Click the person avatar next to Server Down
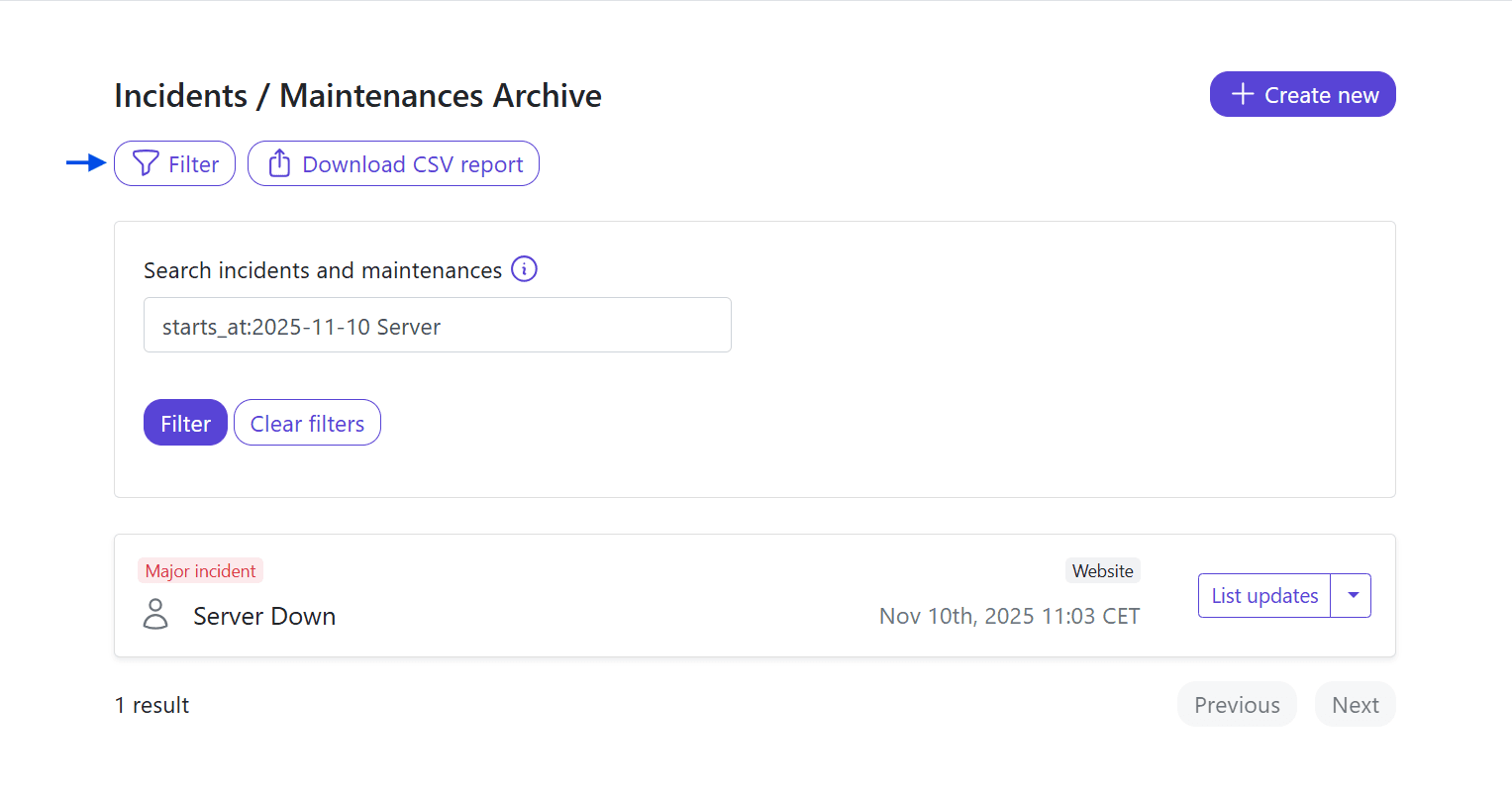This screenshot has width=1512, height=799. pos(155,615)
